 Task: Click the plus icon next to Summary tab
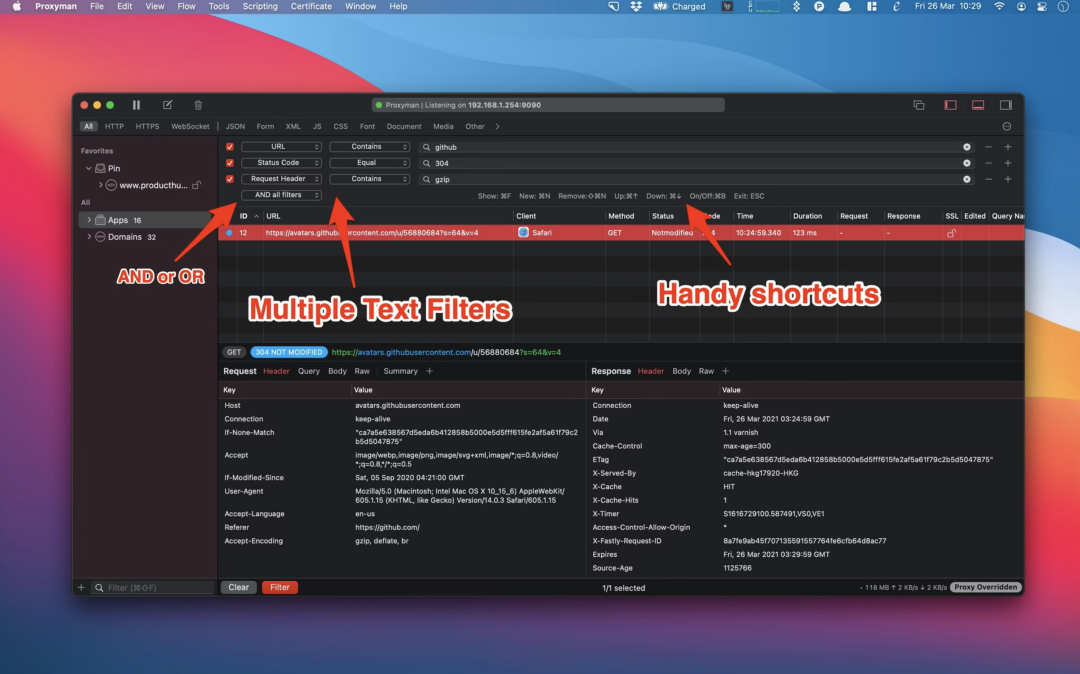430,371
